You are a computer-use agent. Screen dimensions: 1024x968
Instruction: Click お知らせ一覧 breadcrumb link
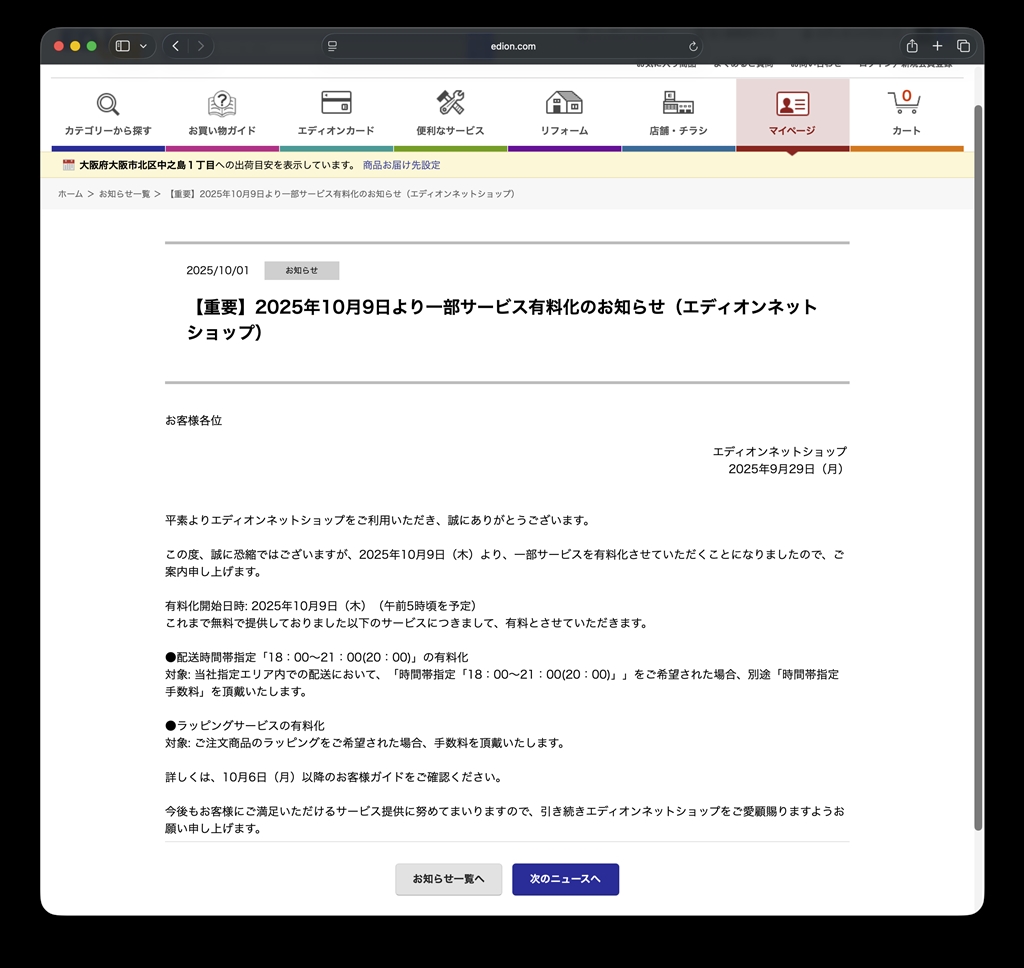pyautogui.click(x=125, y=194)
